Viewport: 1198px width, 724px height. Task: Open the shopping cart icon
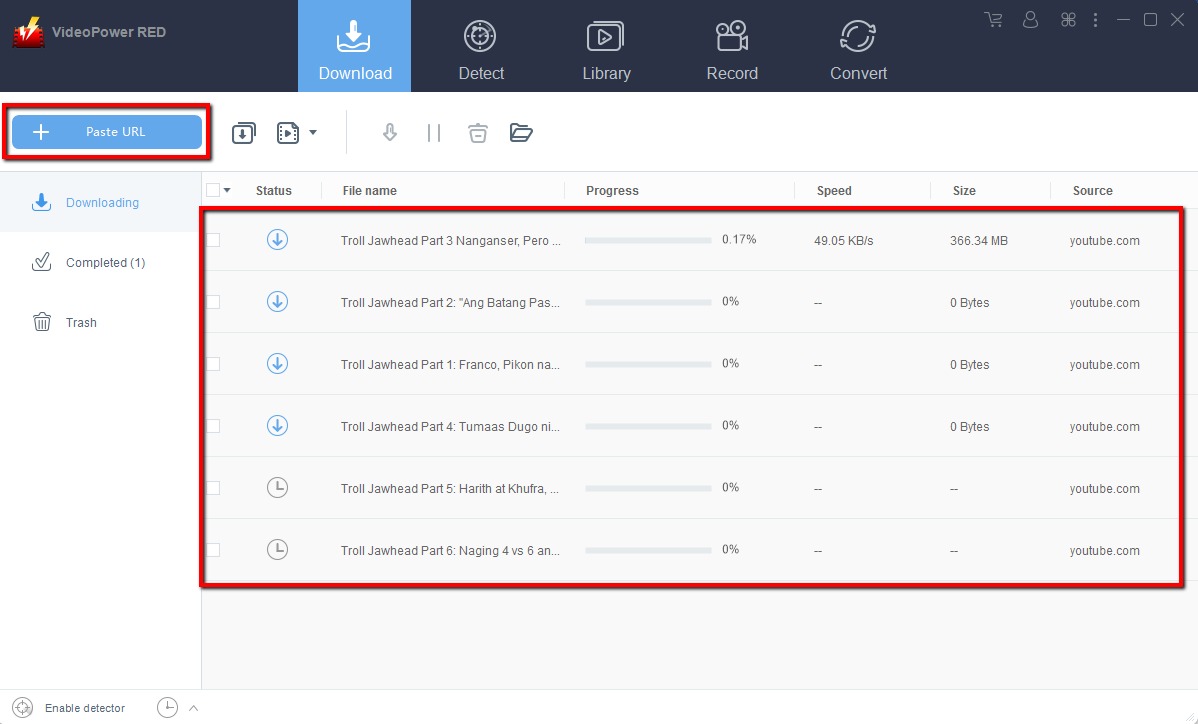click(x=993, y=20)
